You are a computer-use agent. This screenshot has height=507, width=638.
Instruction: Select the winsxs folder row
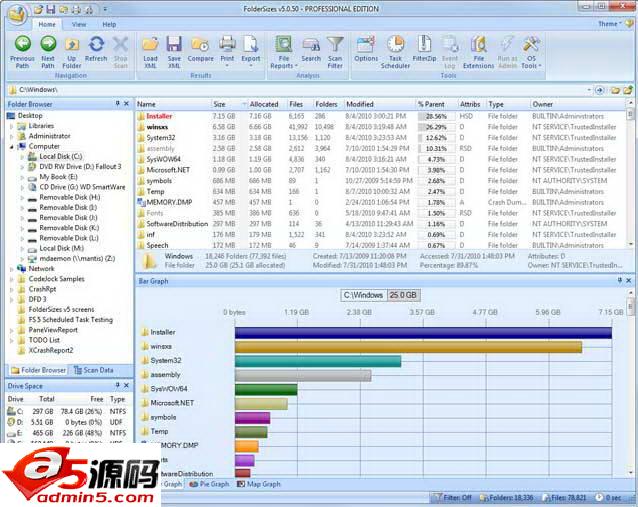[158, 127]
